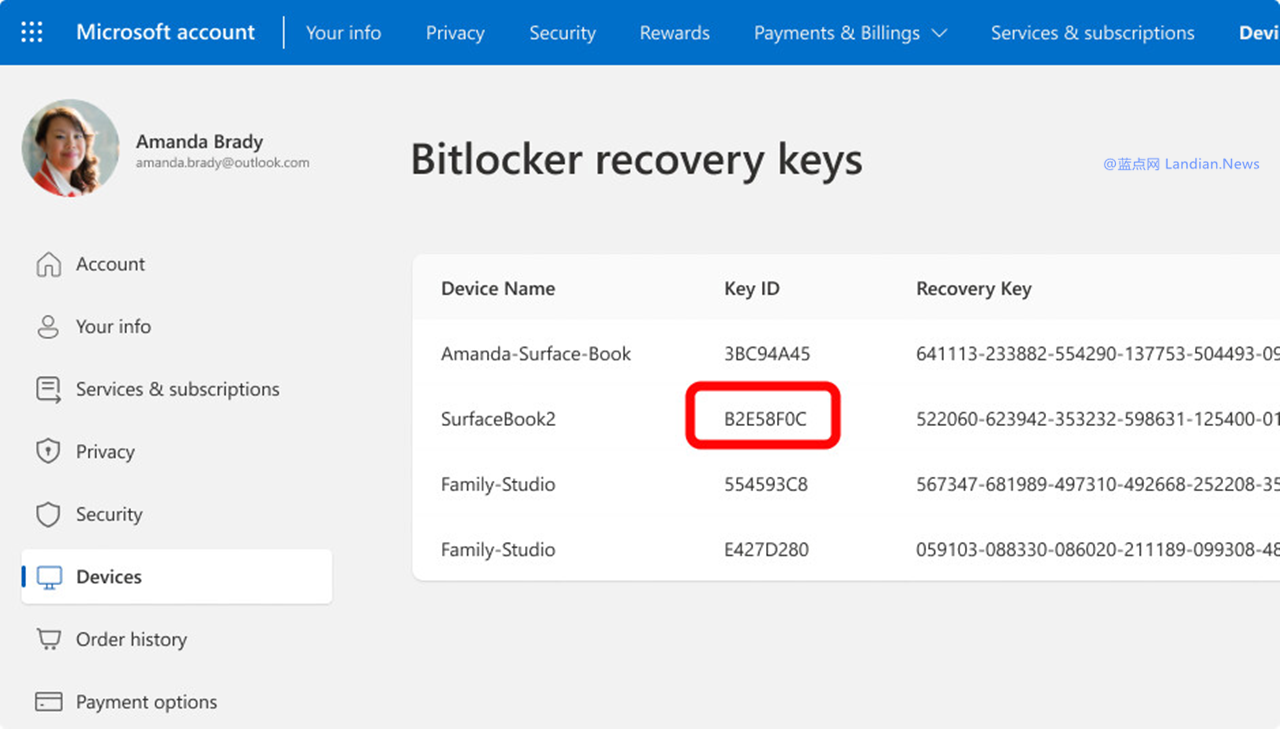This screenshot has width=1280, height=729.
Task: Click Amanda Brady's profile photo
Action: [70, 148]
